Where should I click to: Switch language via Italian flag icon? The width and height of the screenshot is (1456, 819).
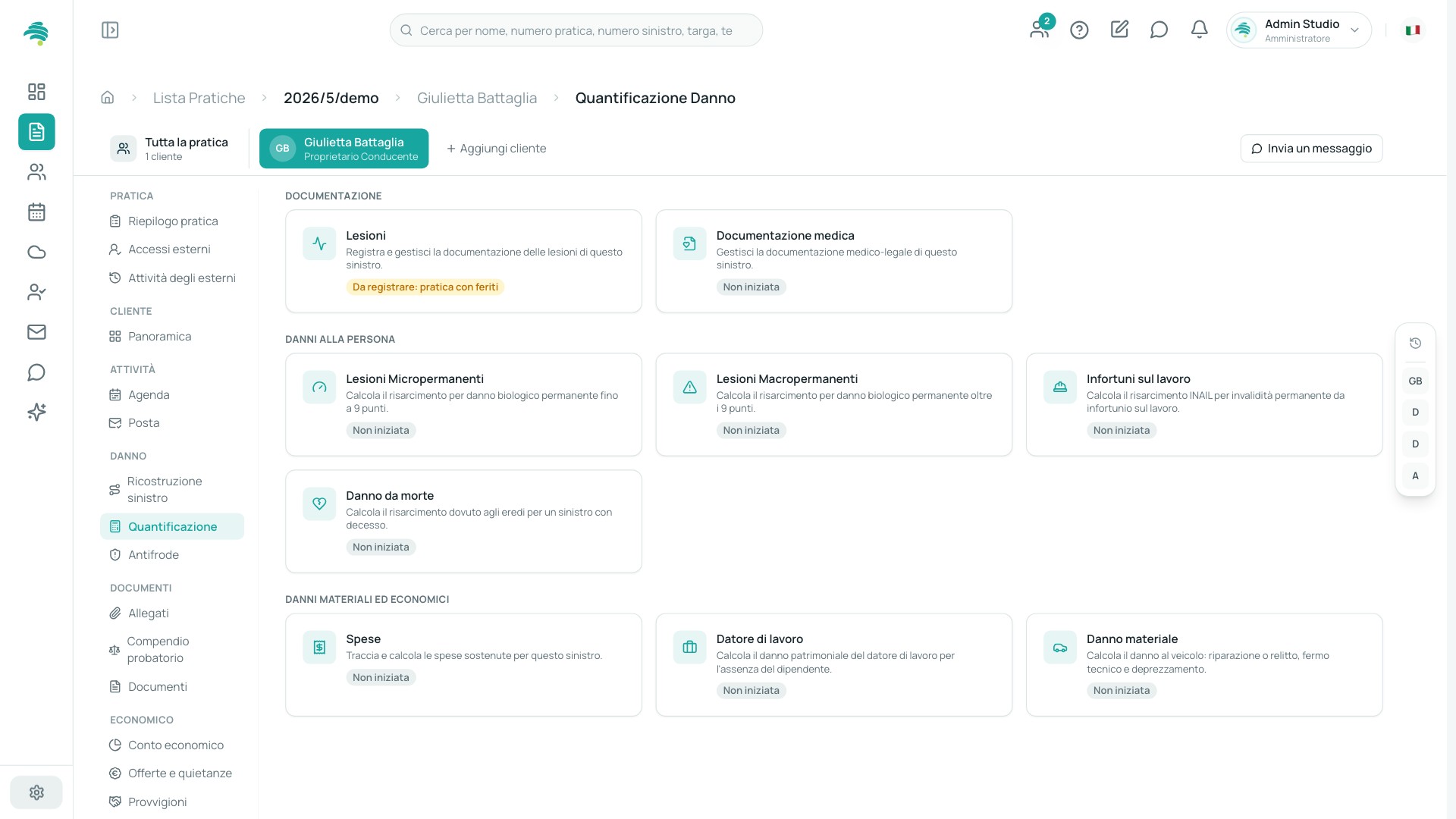tap(1412, 30)
